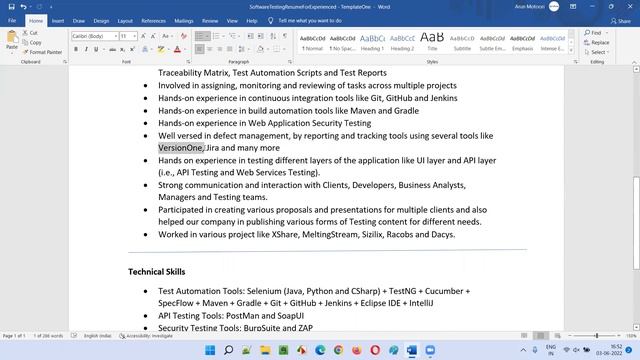Increase font size with Grow Font
Screen dimensions: 640x360
pyautogui.click(x=143, y=36)
